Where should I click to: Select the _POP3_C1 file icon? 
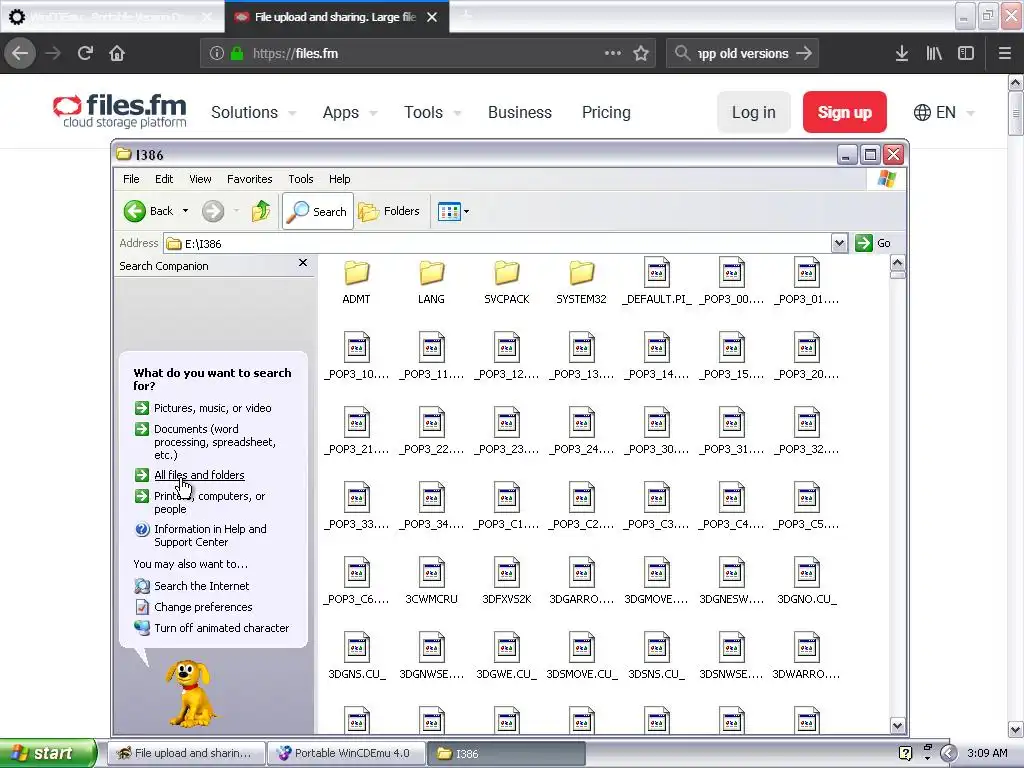(507, 497)
